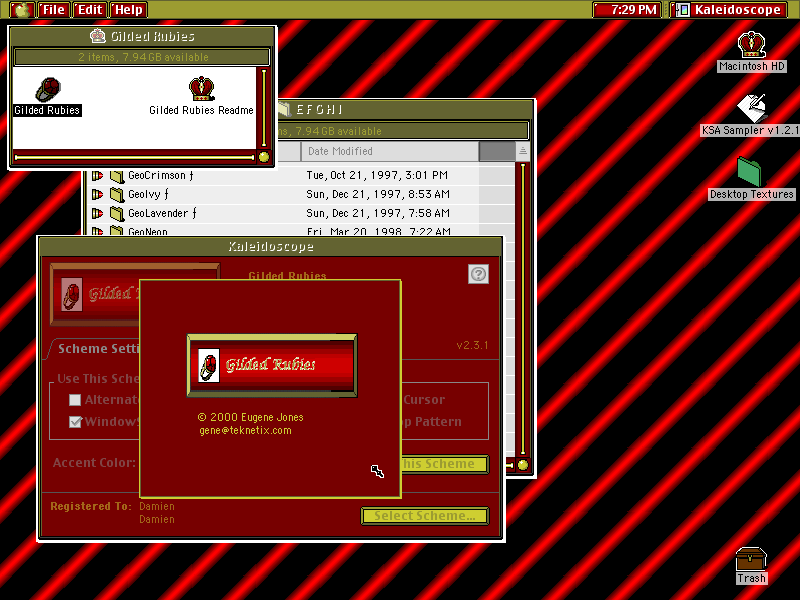Click the folder icon in EFGHI title bar
Screen dimensions: 800x600
[284, 109]
